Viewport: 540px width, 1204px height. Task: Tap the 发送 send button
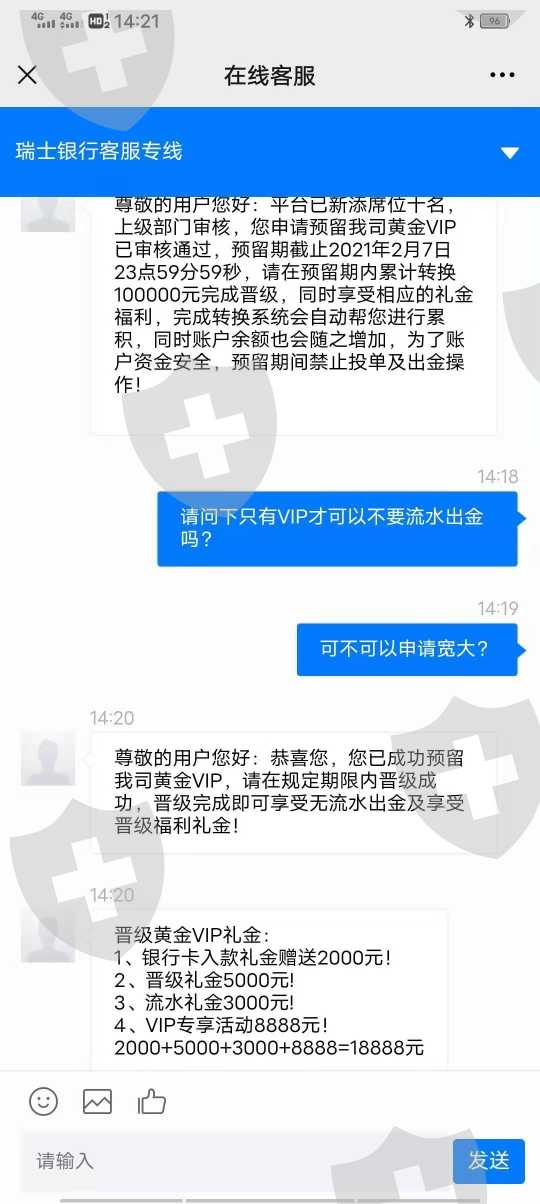tap(489, 1161)
